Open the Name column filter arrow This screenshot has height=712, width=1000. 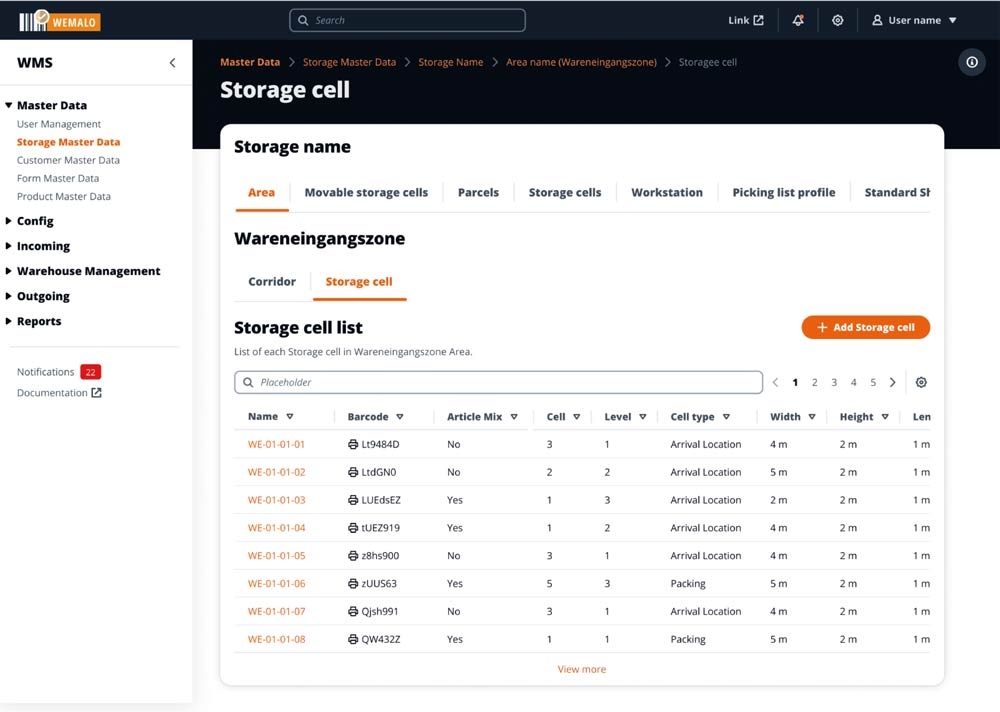pyautogui.click(x=290, y=417)
